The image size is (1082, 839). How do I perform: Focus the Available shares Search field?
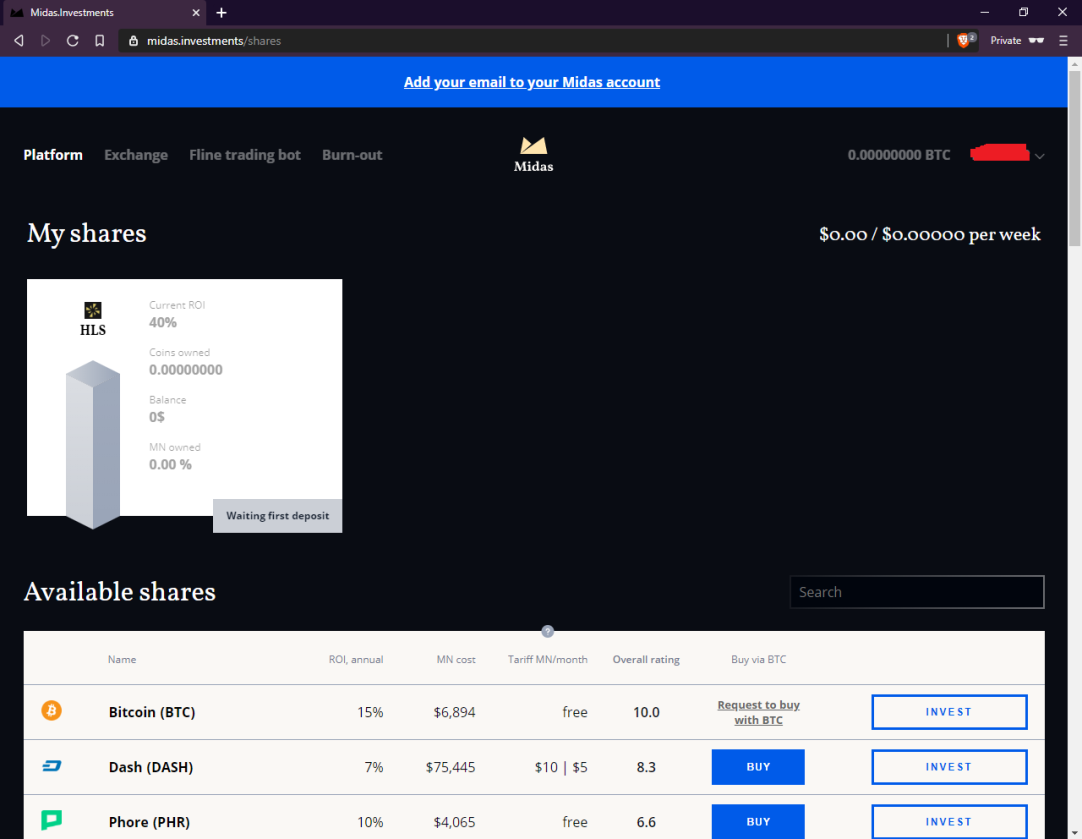pos(916,592)
